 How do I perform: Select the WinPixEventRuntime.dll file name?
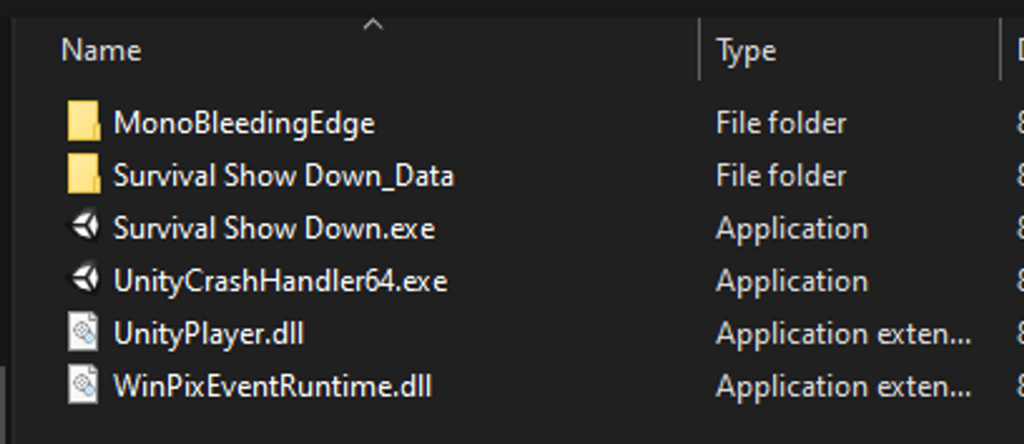coord(272,386)
